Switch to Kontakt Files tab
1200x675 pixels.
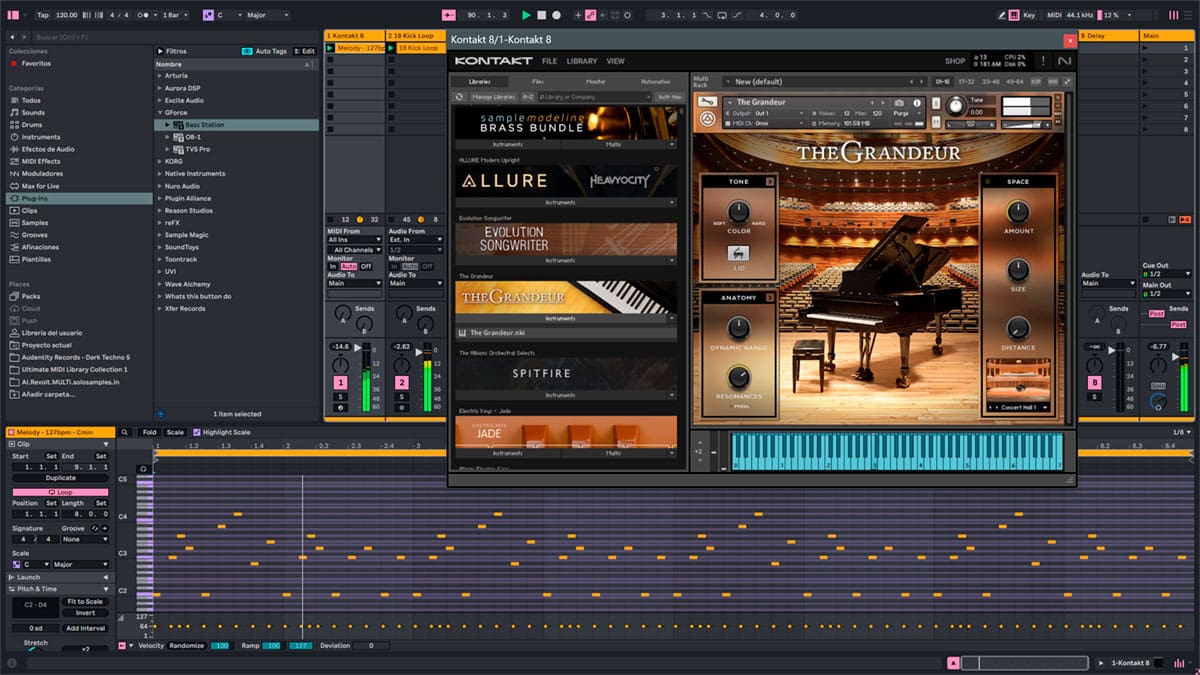538,81
